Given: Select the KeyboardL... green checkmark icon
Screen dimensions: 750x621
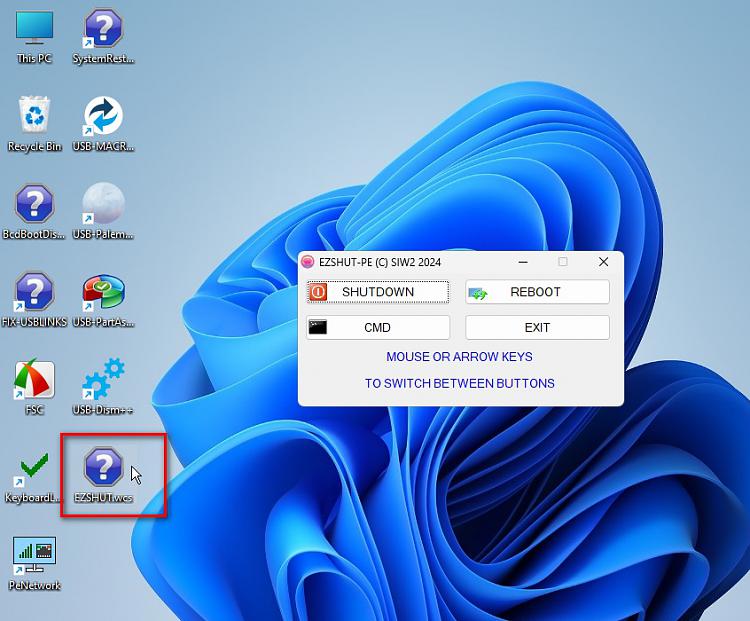Looking at the screenshot, I should (34, 468).
